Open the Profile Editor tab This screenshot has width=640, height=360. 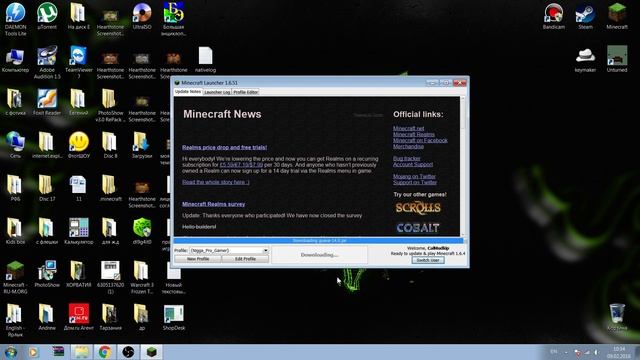245,92
